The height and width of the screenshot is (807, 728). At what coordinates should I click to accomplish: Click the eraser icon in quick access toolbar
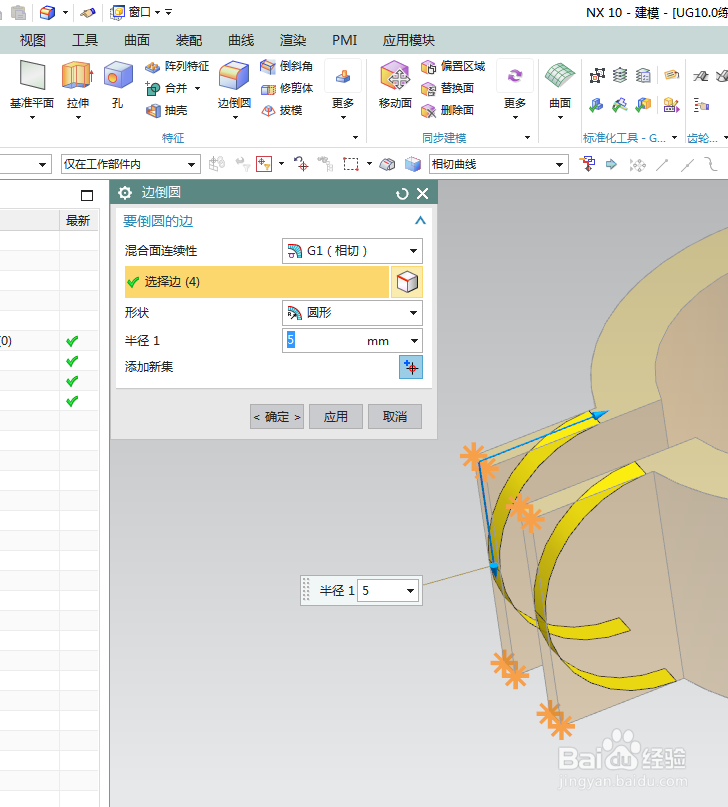pyautogui.click(x=88, y=12)
